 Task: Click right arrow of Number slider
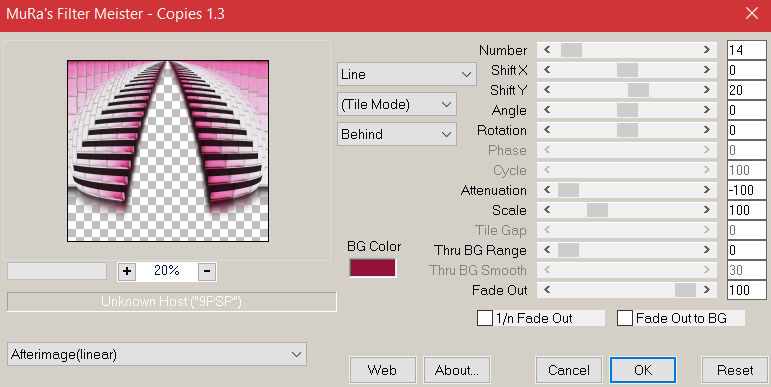tap(707, 50)
